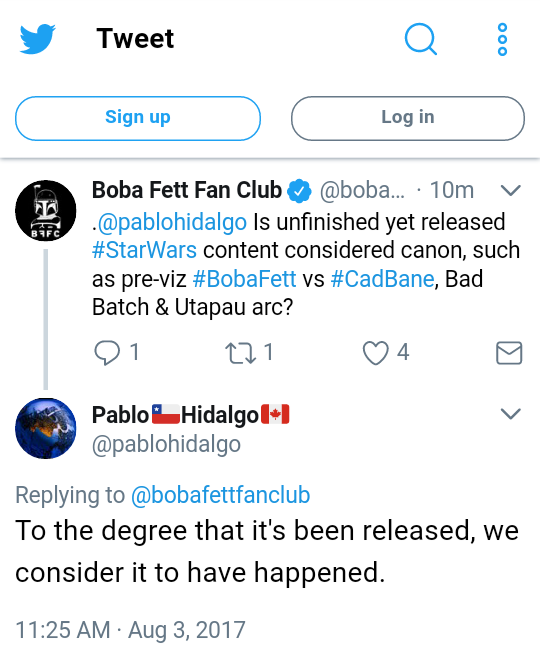Expand Boba Fett Fan Club tweet options chevron
This screenshot has height=666, width=540.
click(x=510, y=190)
